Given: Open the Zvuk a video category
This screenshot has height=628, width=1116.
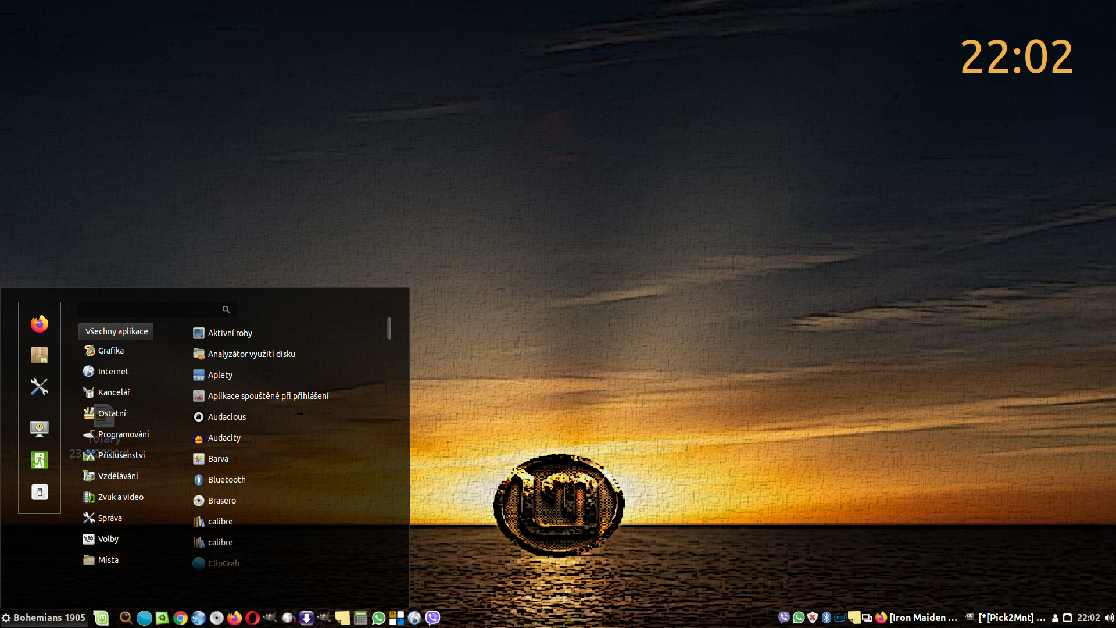Looking at the screenshot, I should pos(120,497).
